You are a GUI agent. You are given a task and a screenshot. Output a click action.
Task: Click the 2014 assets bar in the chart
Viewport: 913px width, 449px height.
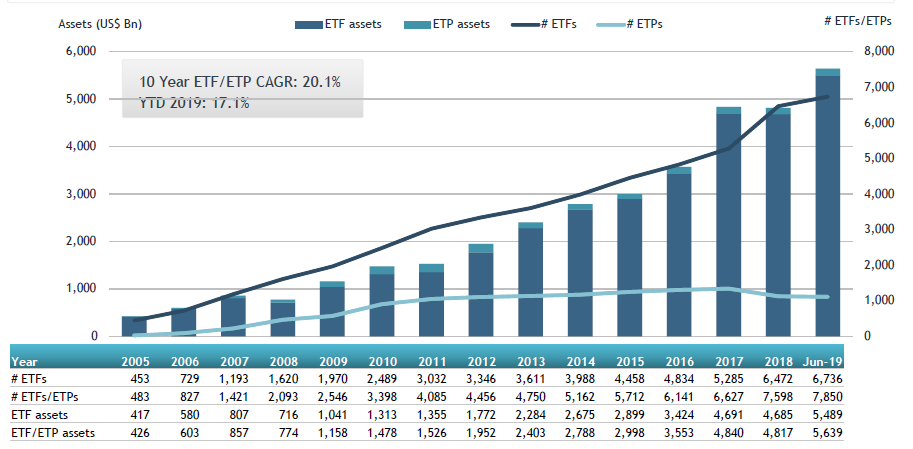580,270
